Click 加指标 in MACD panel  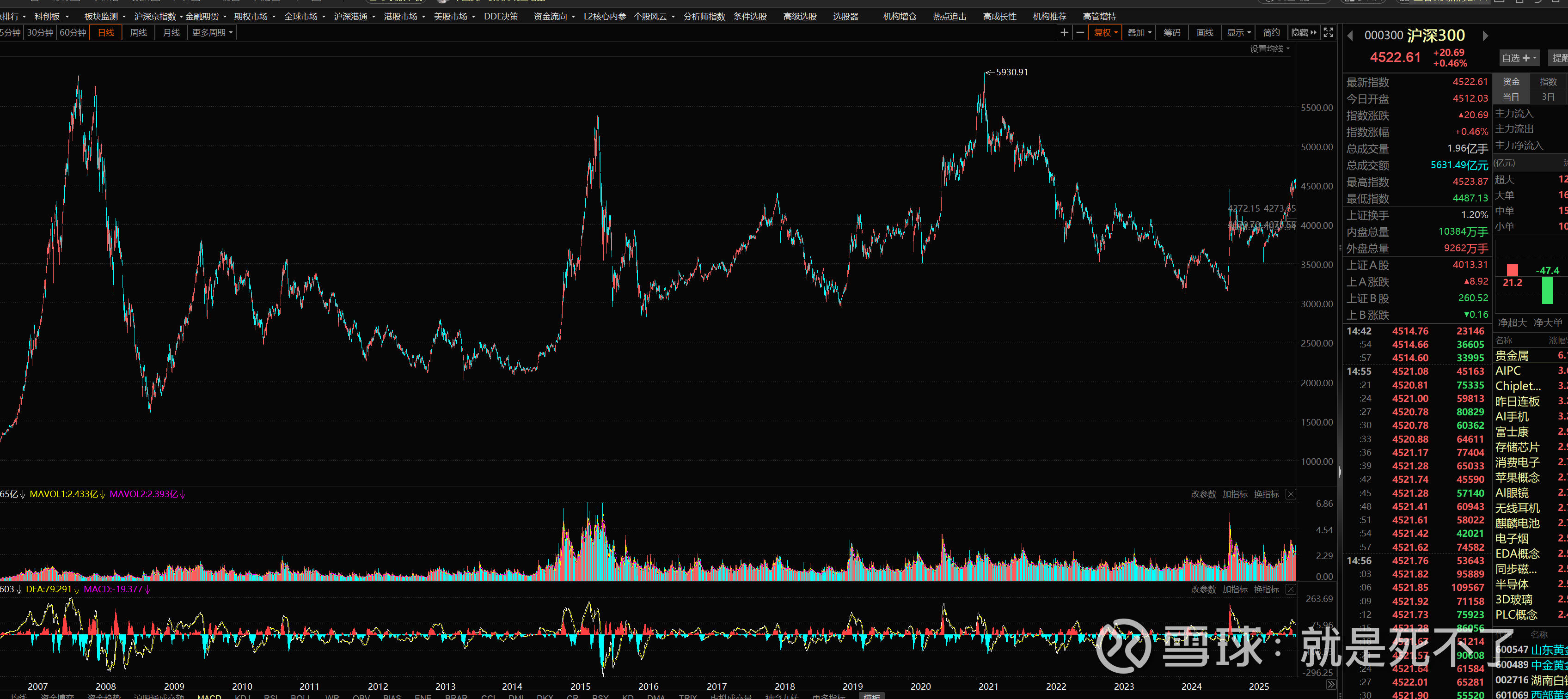point(1234,590)
